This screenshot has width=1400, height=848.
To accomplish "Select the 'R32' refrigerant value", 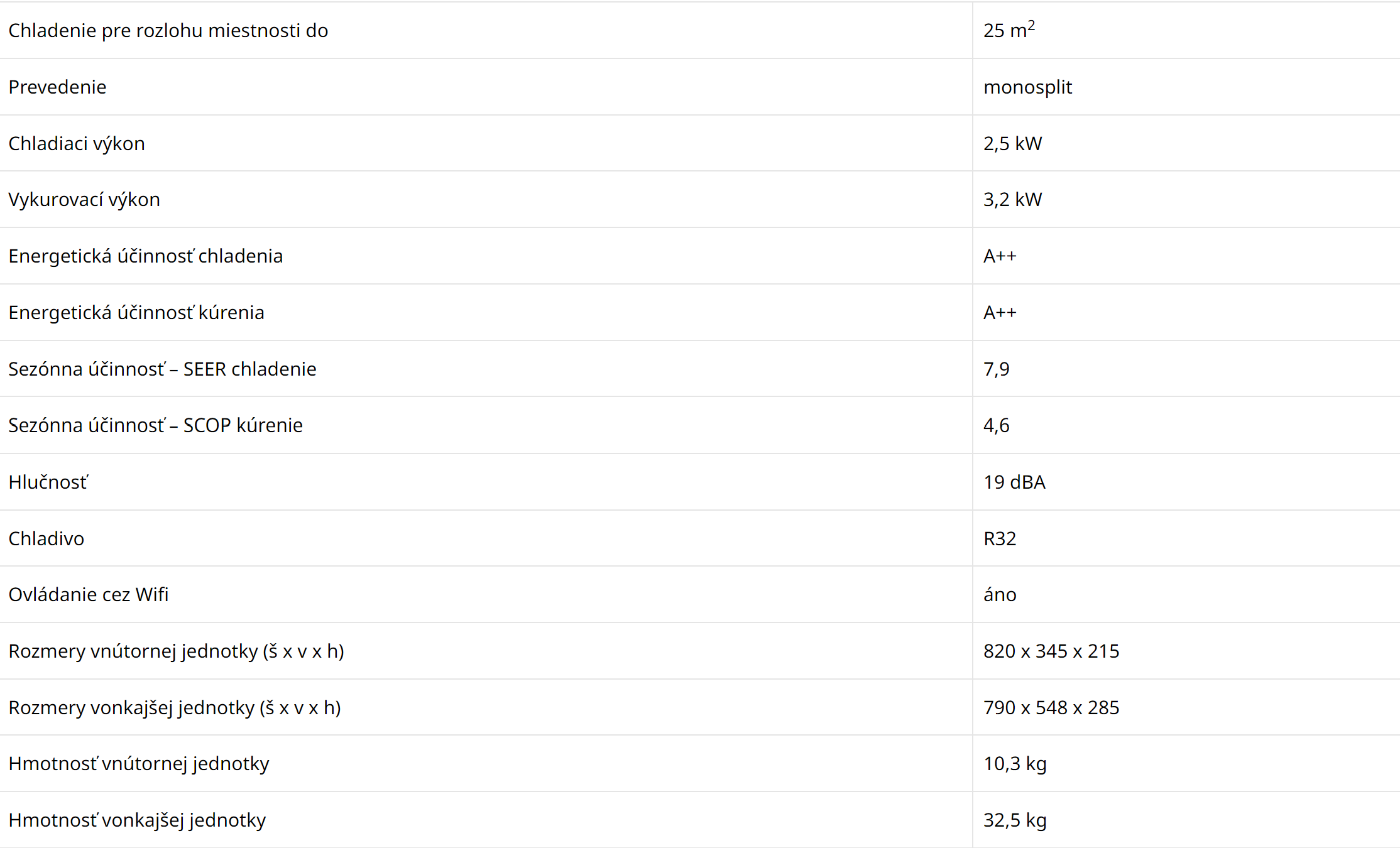I will point(999,538).
